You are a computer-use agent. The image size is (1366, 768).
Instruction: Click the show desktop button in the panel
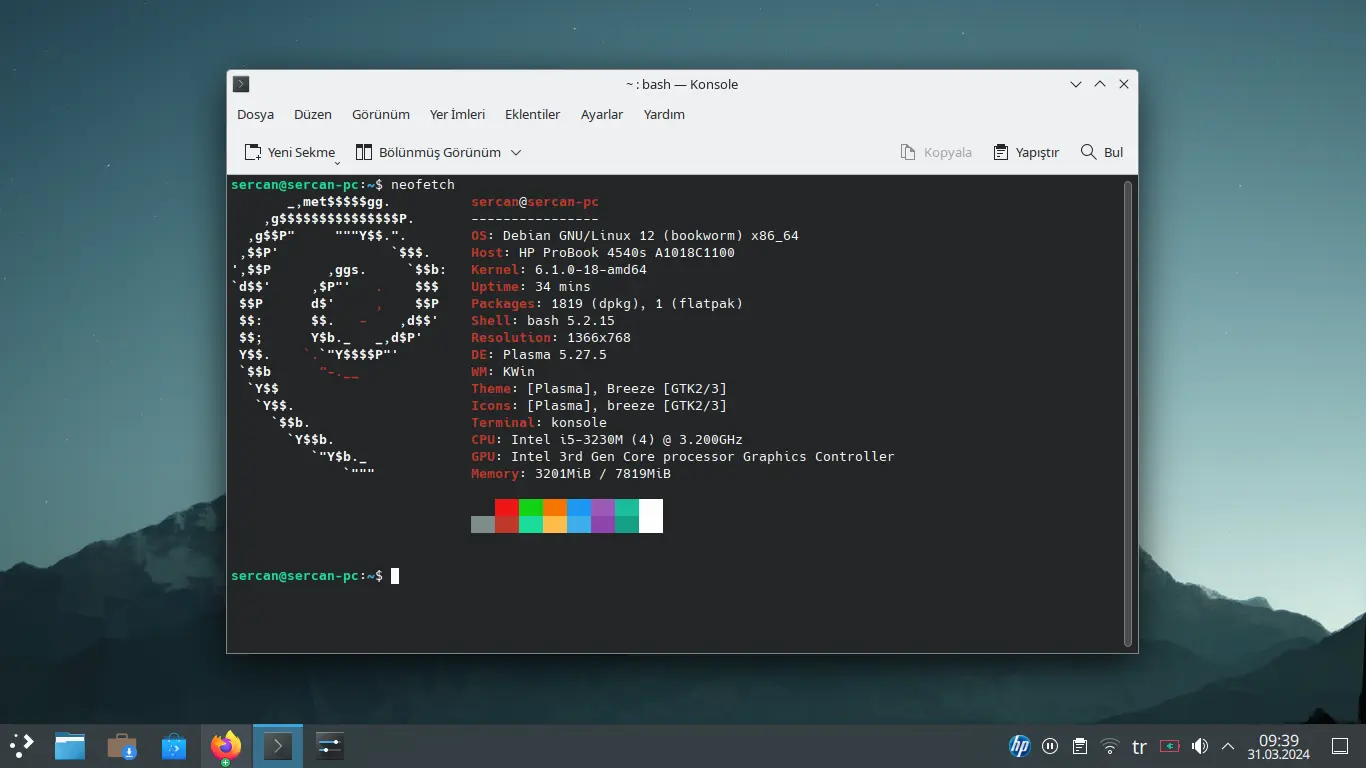click(1341, 746)
